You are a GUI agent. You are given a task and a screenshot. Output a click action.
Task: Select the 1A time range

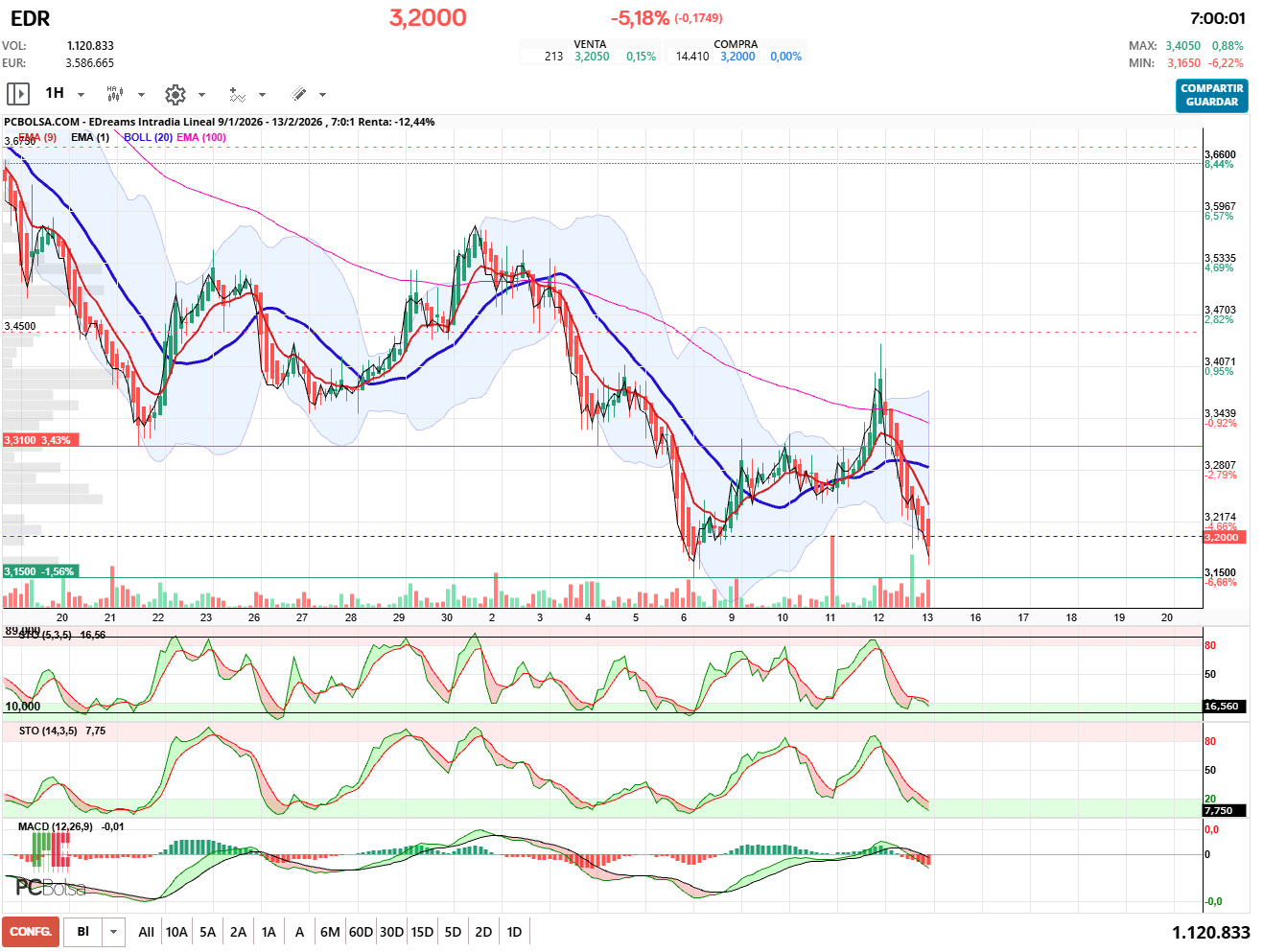269,932
